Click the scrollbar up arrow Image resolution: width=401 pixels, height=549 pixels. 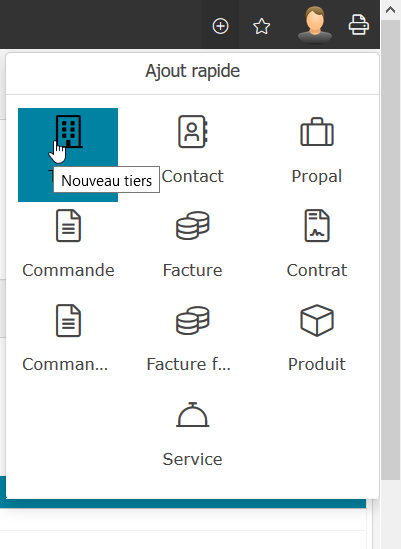click(390, 10)
